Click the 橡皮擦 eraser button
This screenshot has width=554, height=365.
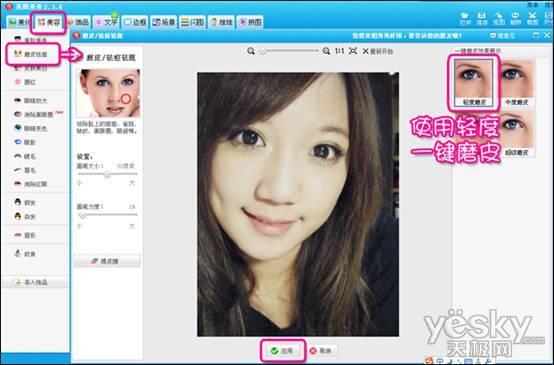tap(107, 261)
